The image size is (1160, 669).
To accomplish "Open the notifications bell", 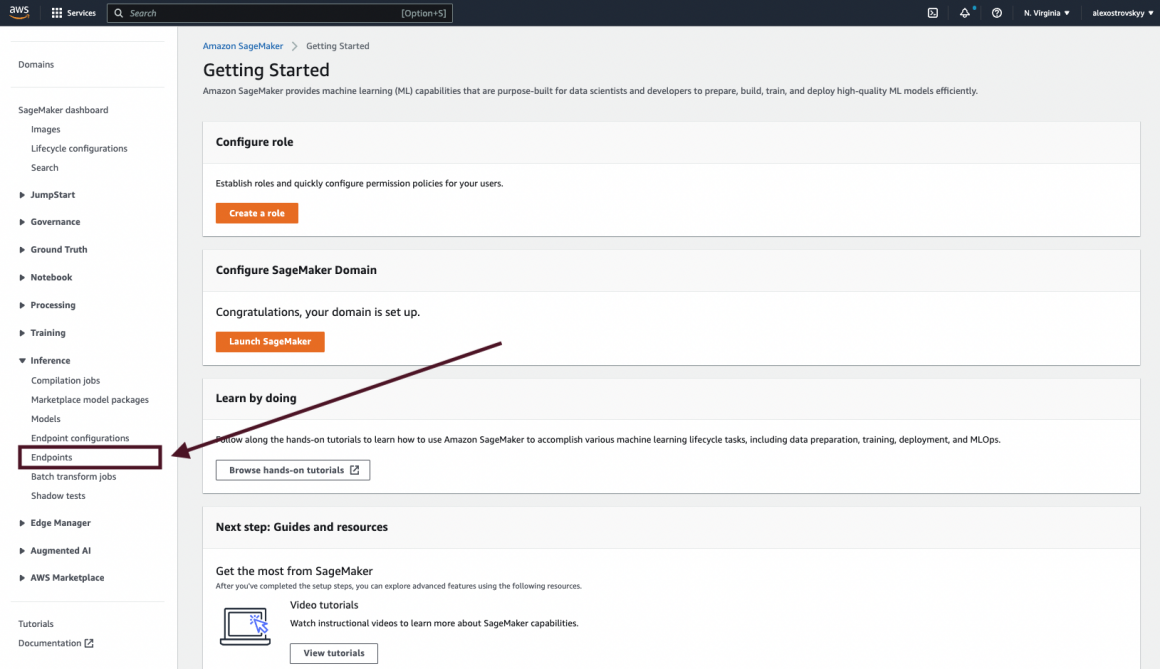I will click(x=964, y=13).
